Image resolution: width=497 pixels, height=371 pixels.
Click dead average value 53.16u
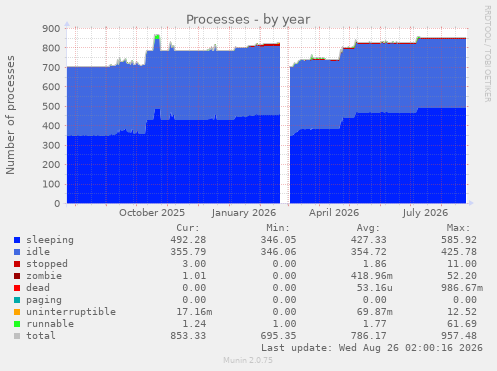tap(374, 288)
